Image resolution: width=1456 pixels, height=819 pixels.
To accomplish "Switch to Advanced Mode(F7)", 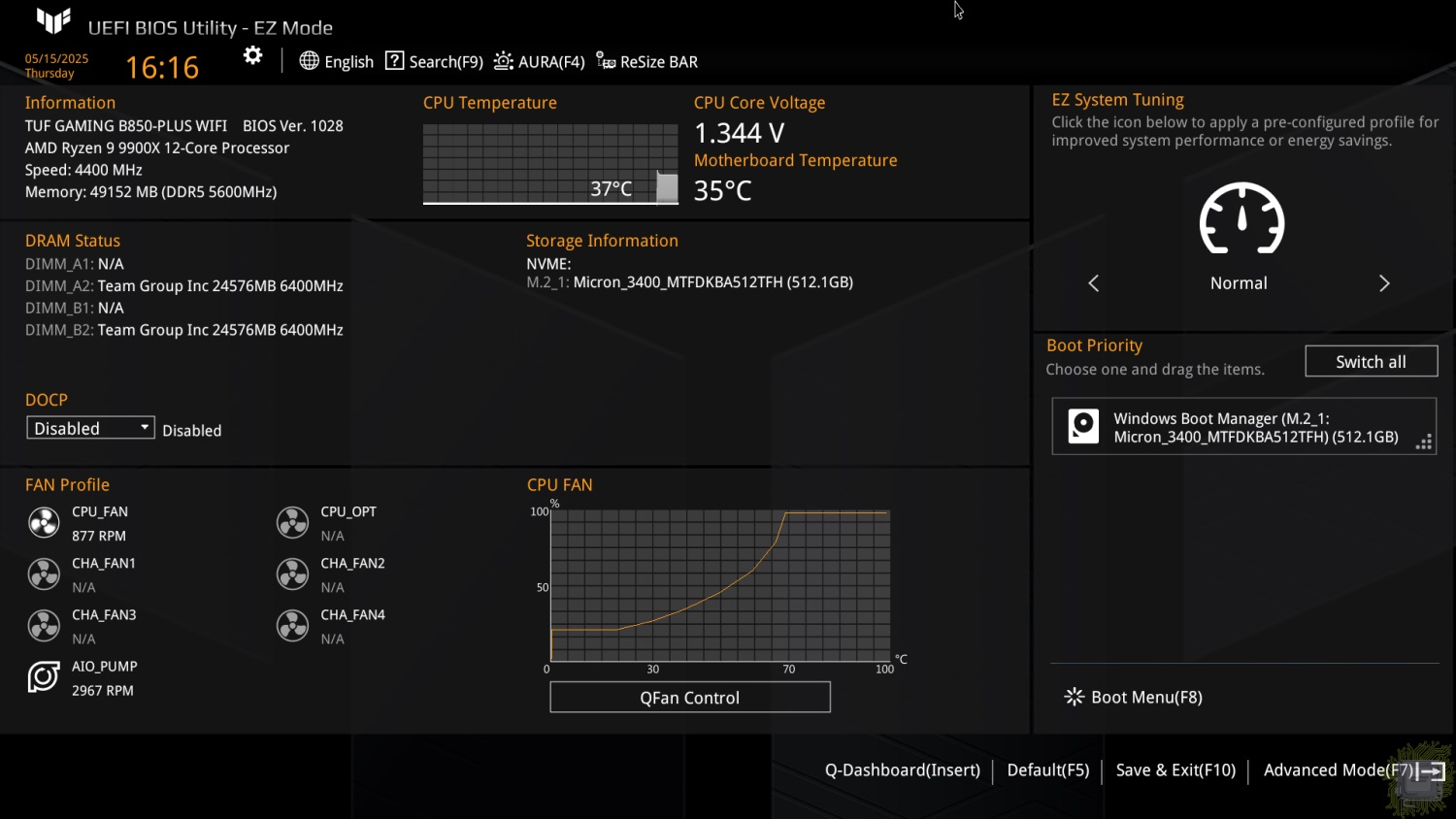I will pos(1339,770).
